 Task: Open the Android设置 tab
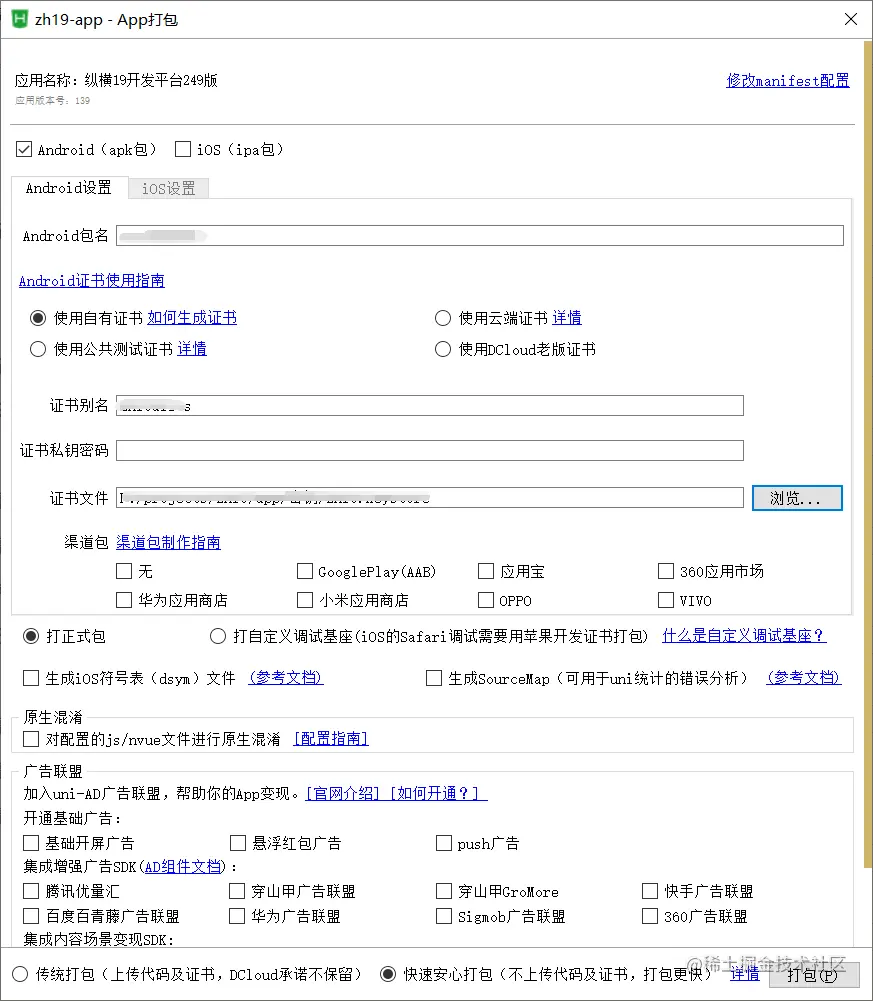(68, 187)
